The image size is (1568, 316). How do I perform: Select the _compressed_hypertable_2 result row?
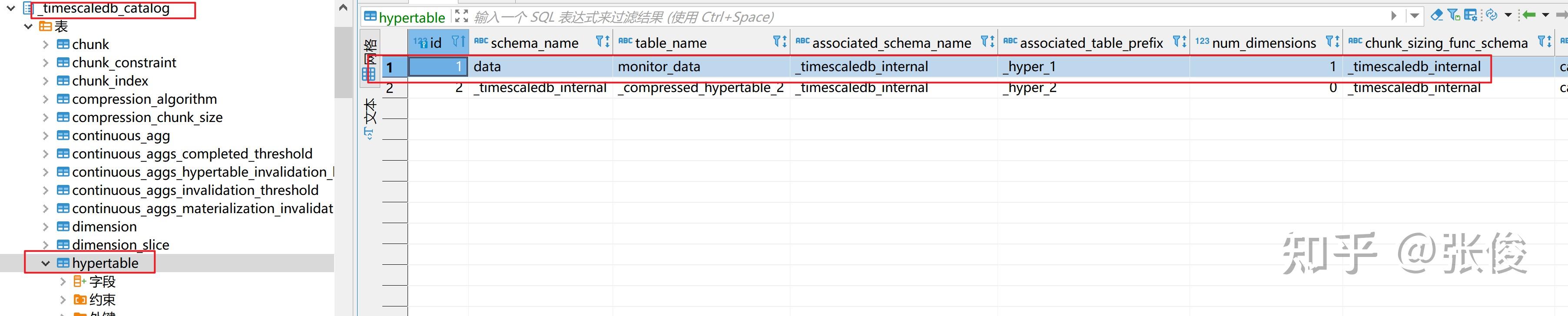(700, 88)
